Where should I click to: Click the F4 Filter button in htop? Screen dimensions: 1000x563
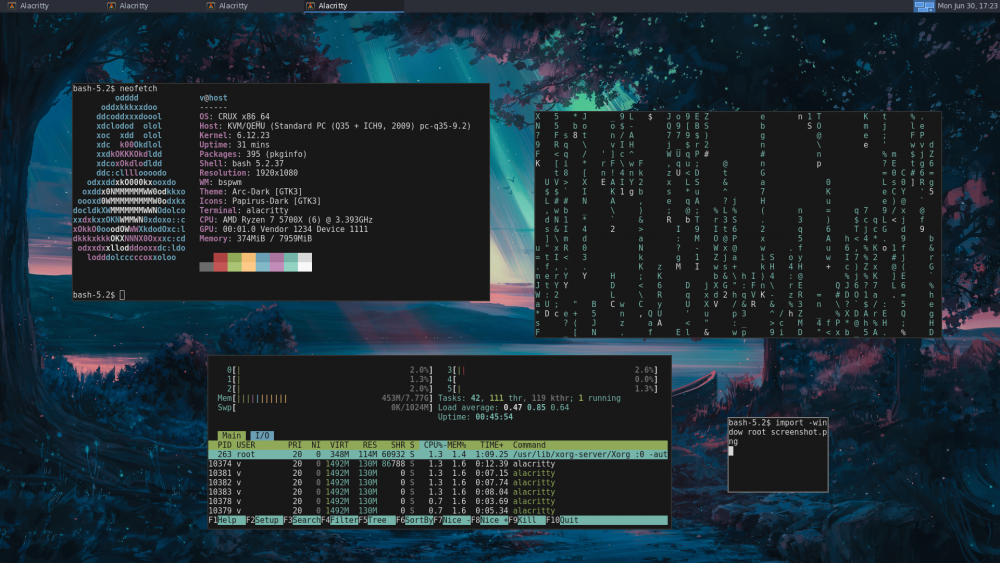coord(339,520)
